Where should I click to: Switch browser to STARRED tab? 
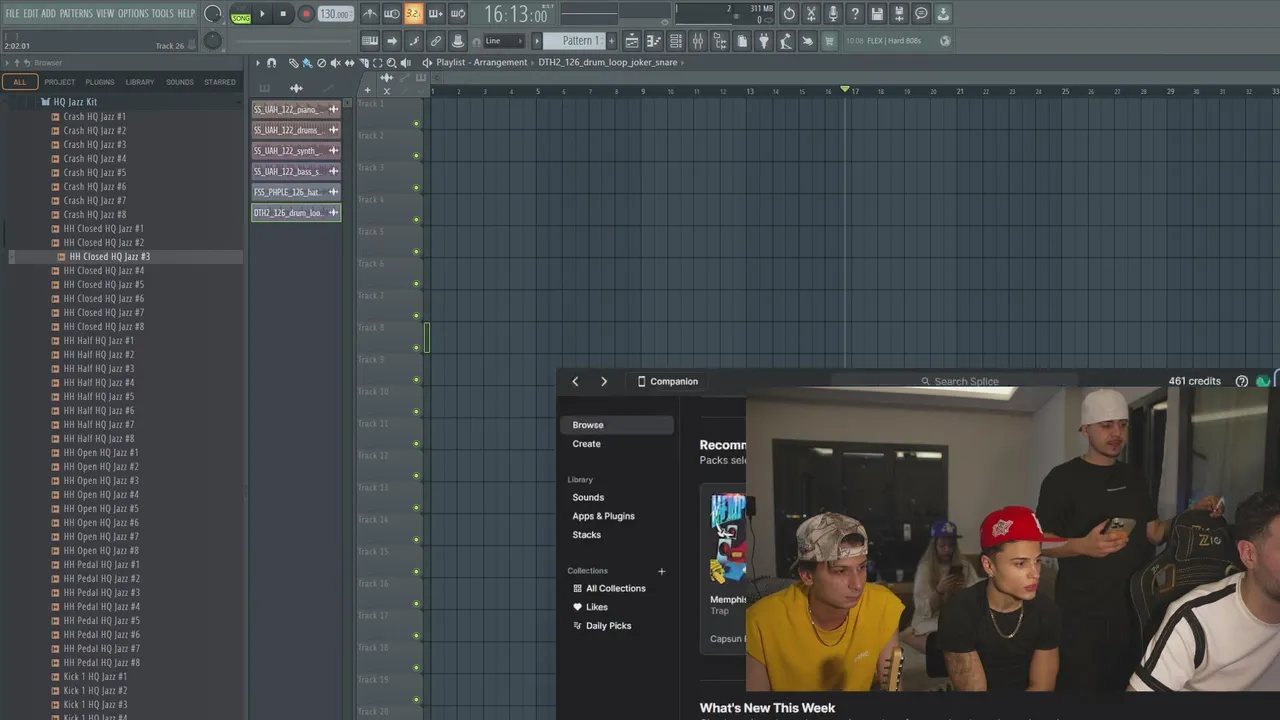(220, 82)
